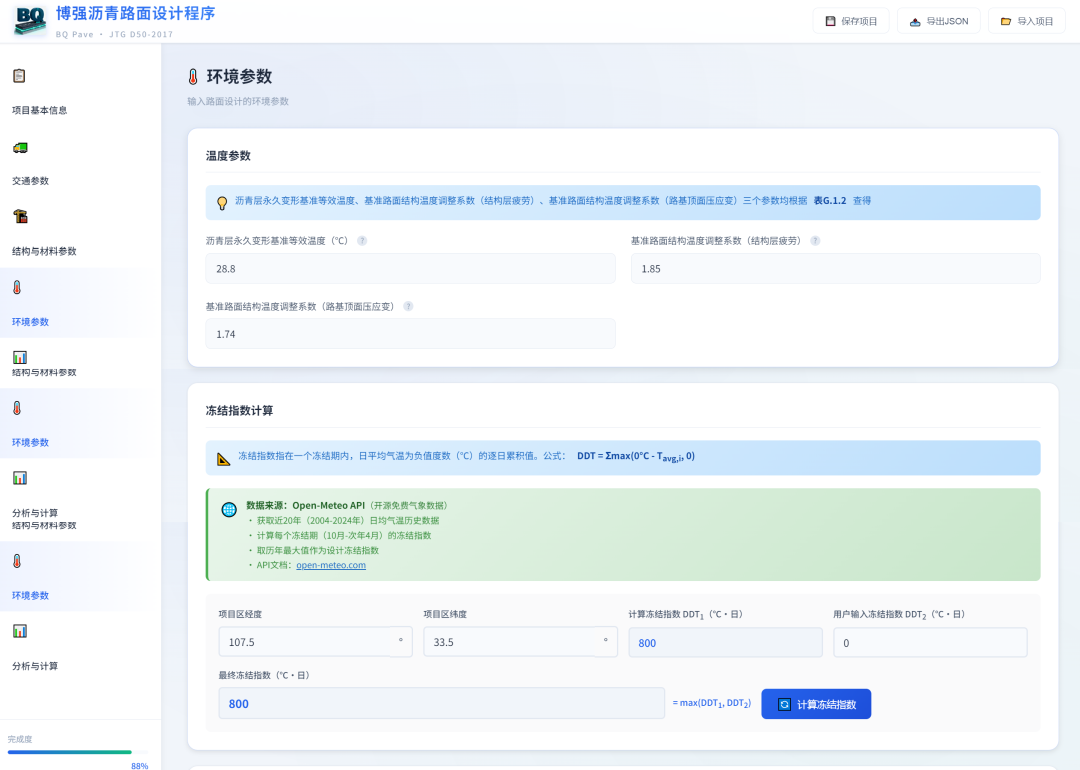Click the 查得 link text
The image size is (1080, 770).
862,200
